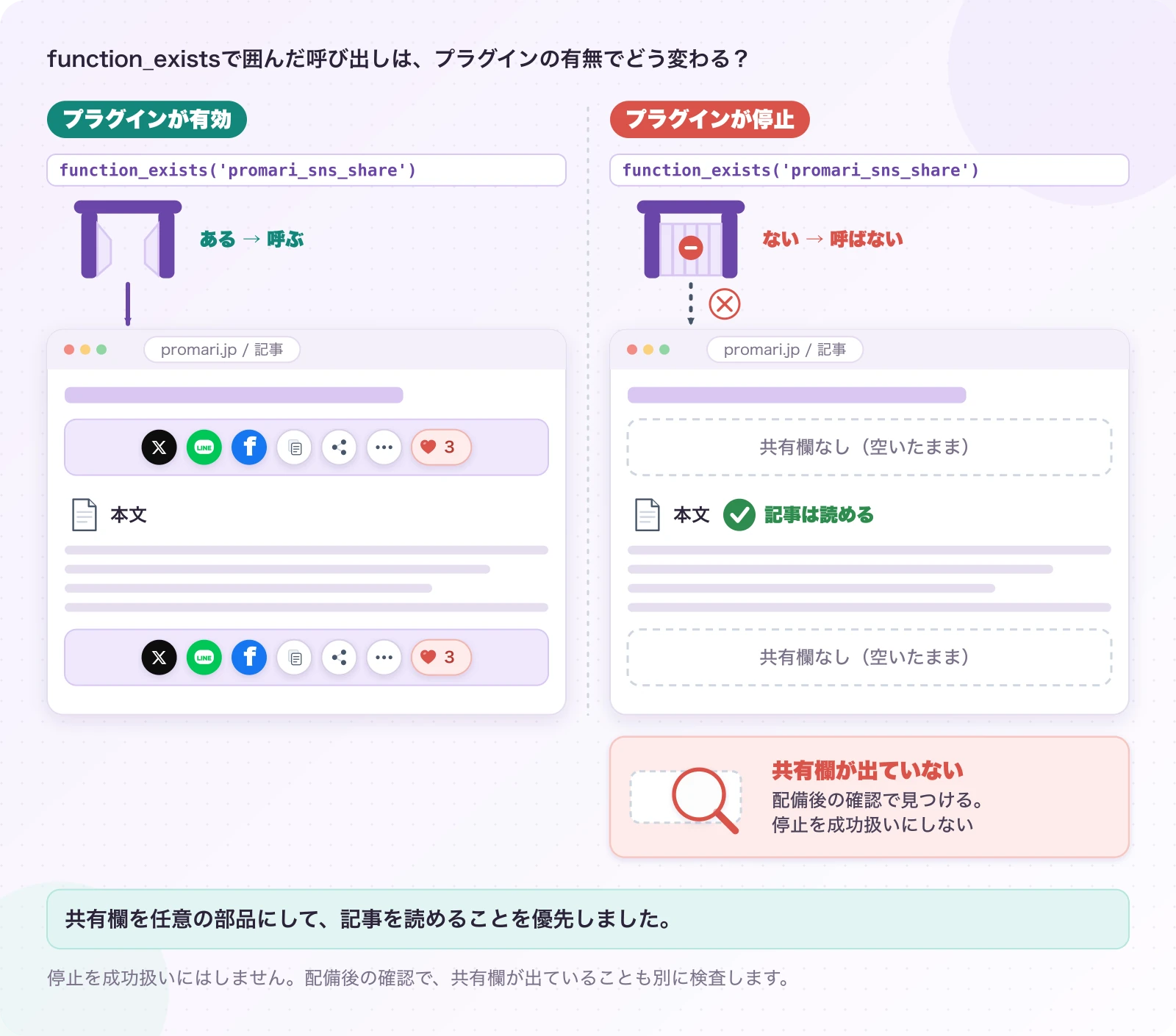Click the document icon beside 本文 in the plugin-enabled window
Screen dimensions: 1176x1036
(85, 514)
